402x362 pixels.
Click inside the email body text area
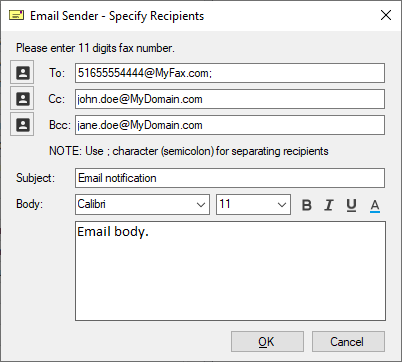230,271
